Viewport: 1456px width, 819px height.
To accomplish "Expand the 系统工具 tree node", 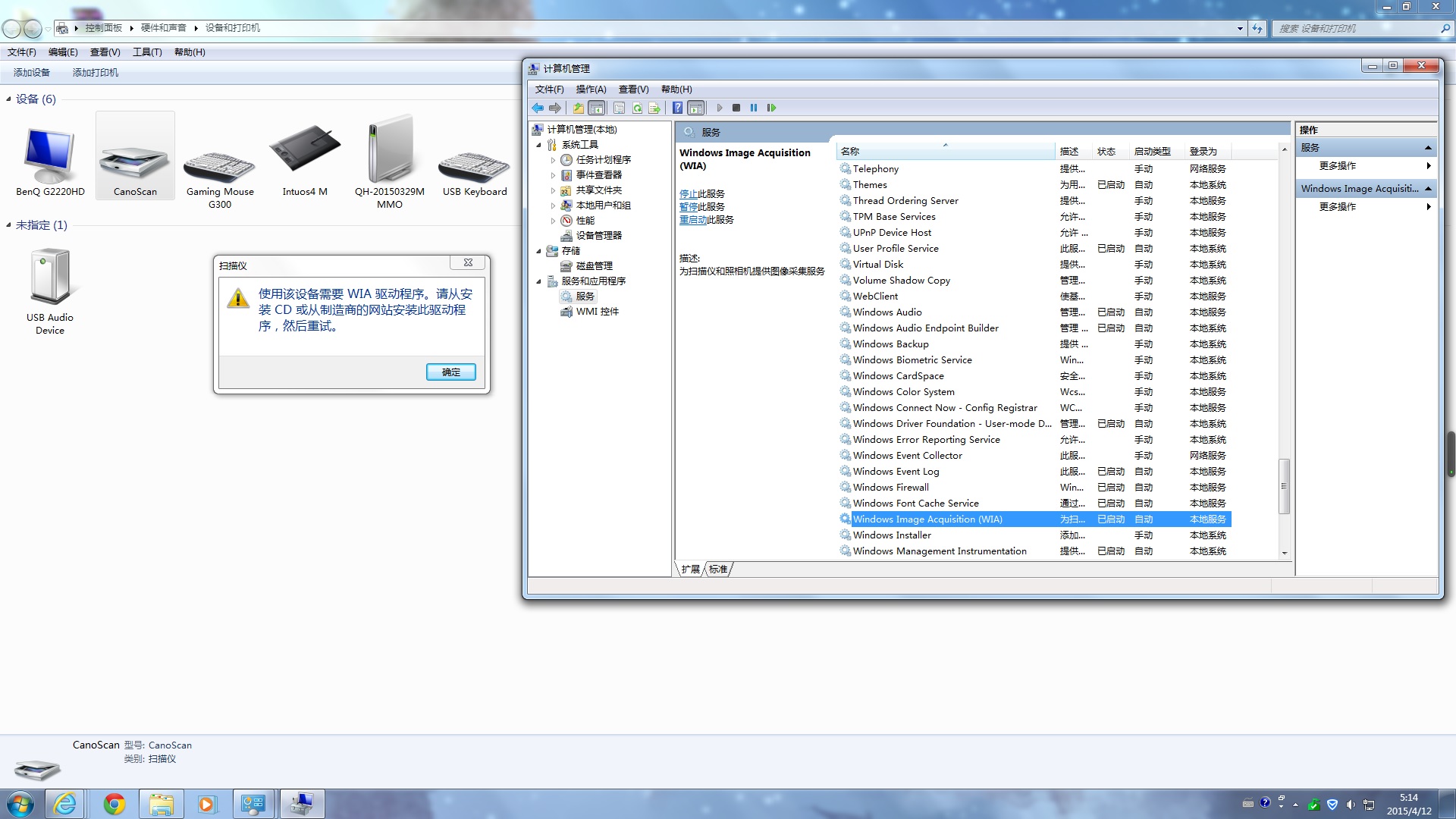I will [x=540, y=144].
